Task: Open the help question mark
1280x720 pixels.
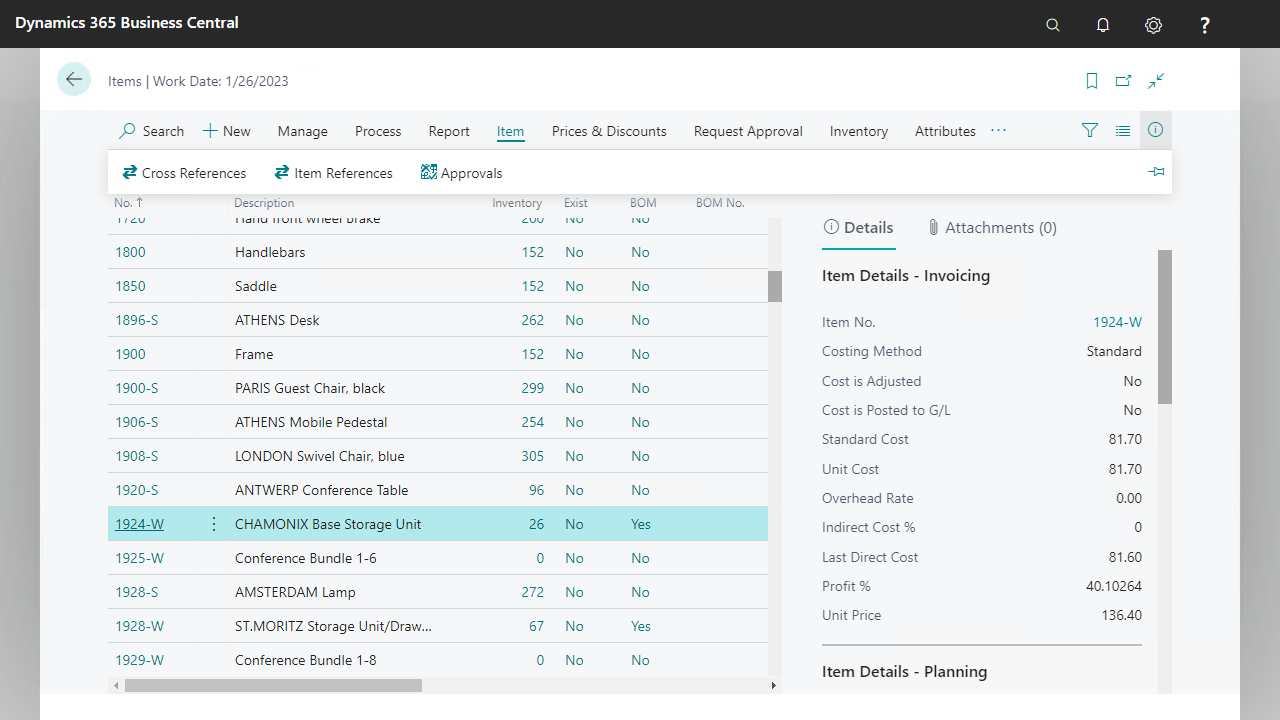Action: pos(1205,25)
